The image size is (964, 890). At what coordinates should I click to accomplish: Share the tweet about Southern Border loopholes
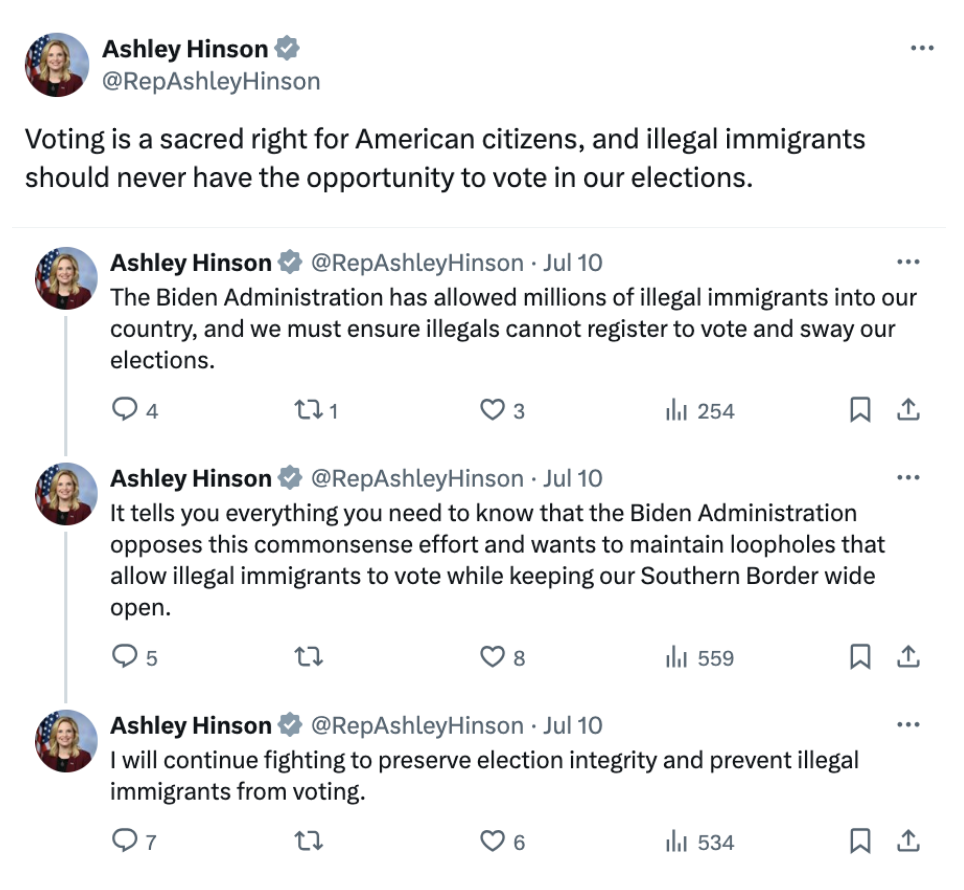[907, 657]
